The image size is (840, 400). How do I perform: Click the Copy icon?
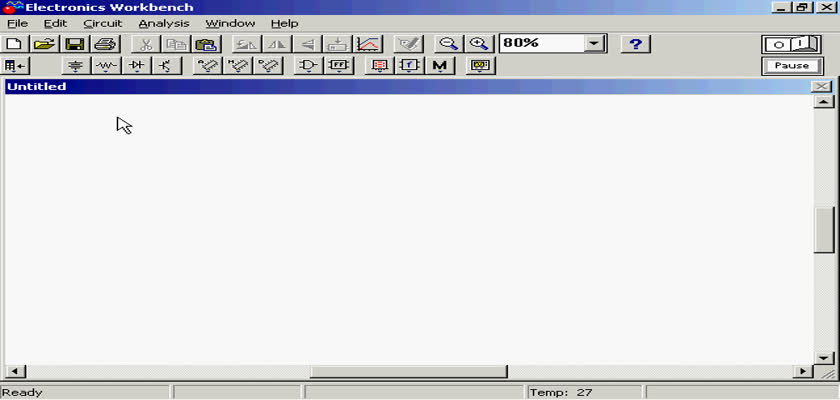[176, 44]
